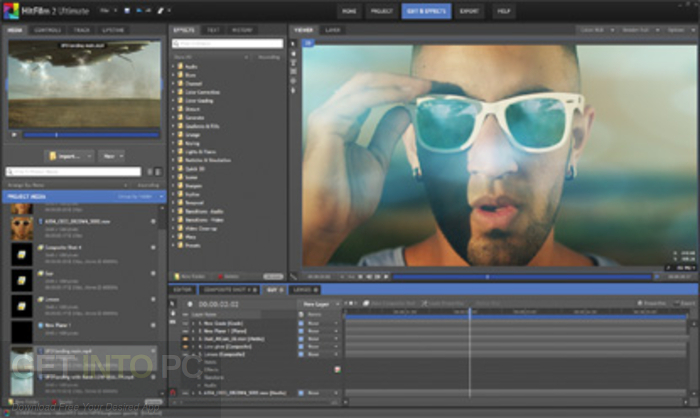Toggle visibility of Lenses composite layer
Image resolution: width=700 pixels, height=418 pixels.
(x=185, y=354)
